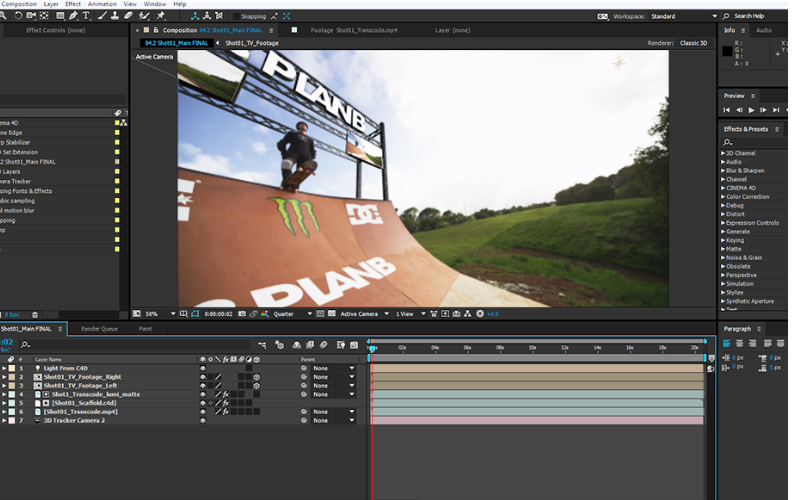Expand the Shot01_TV_Footage_Right layer
This screenshot has height=500, width=800.
coord(4,377)
